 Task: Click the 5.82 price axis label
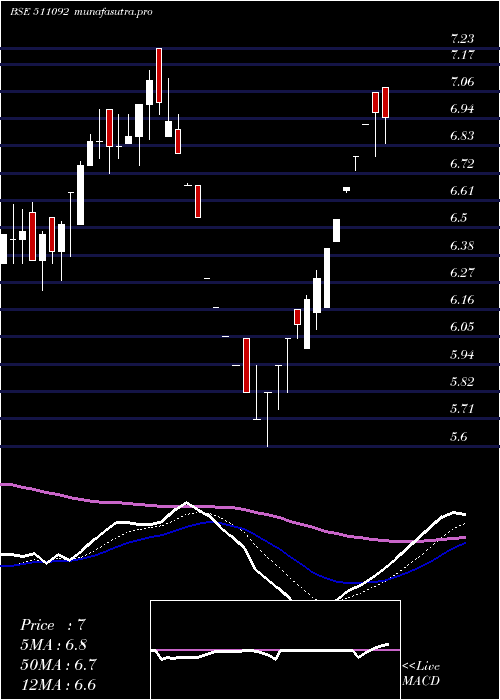[x=462, y=382]
